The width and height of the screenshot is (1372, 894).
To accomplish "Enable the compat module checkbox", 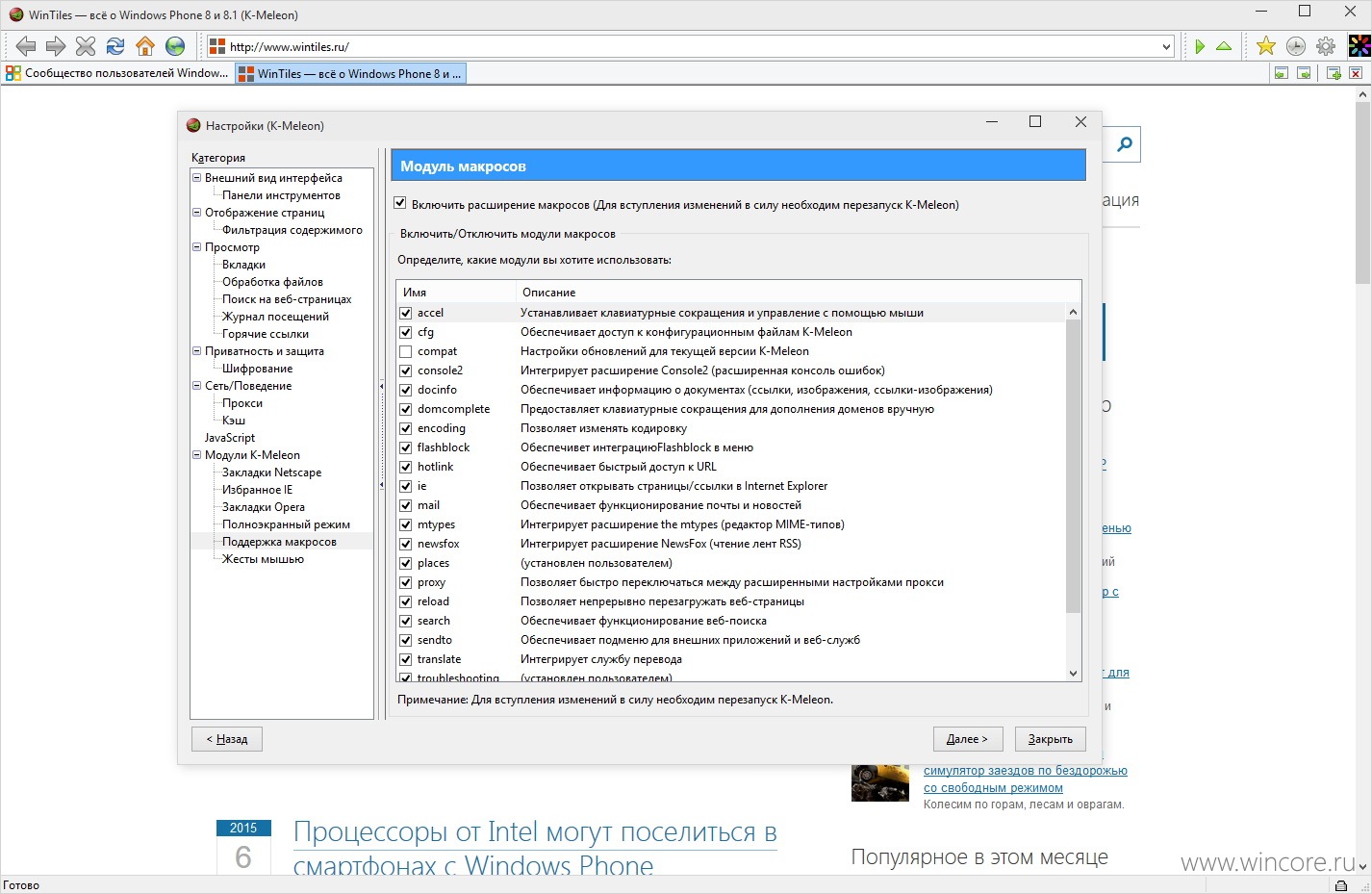I will pyautogui.click(x=406, y=351).
